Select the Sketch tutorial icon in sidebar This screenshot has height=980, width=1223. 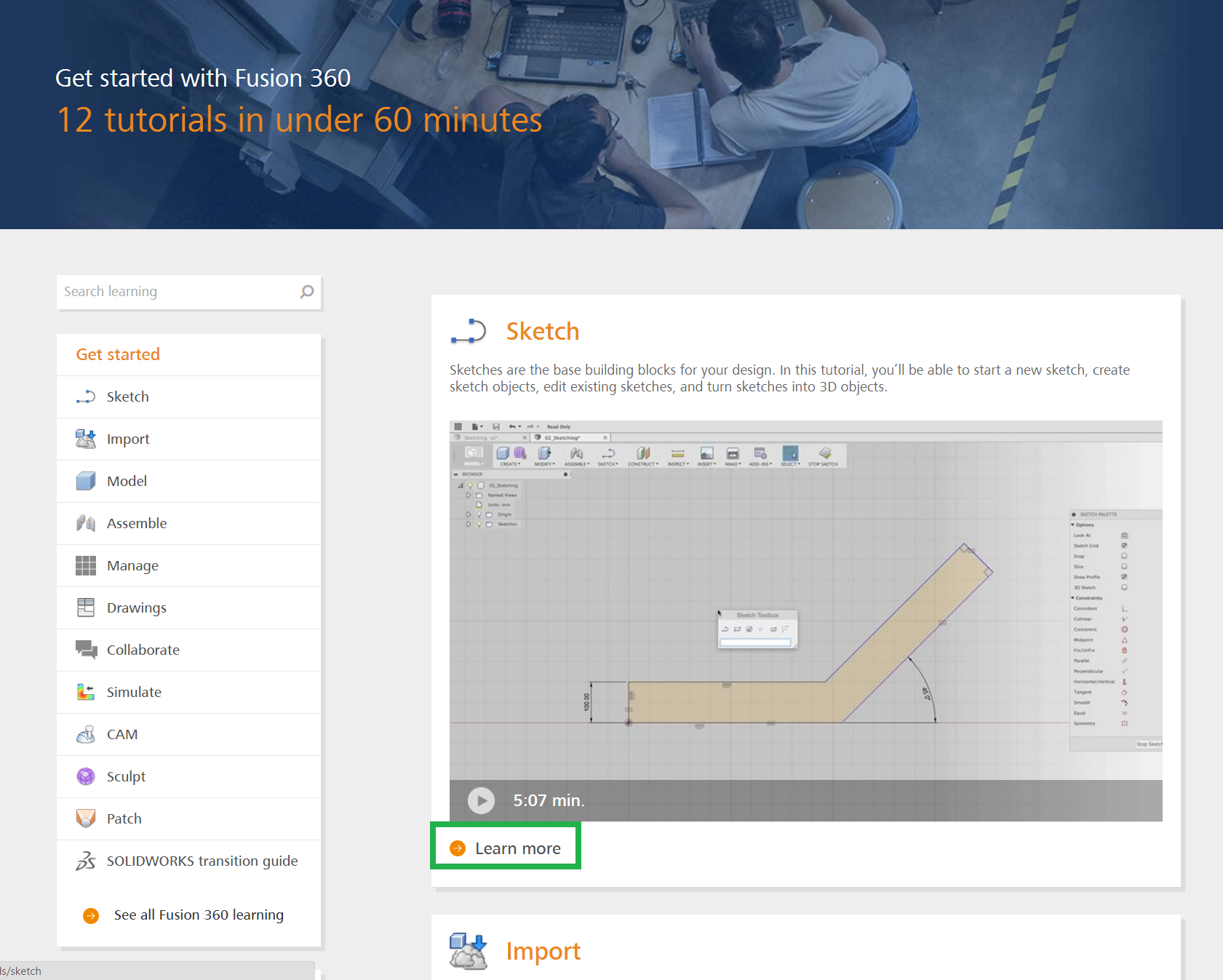tap(85, 397)
